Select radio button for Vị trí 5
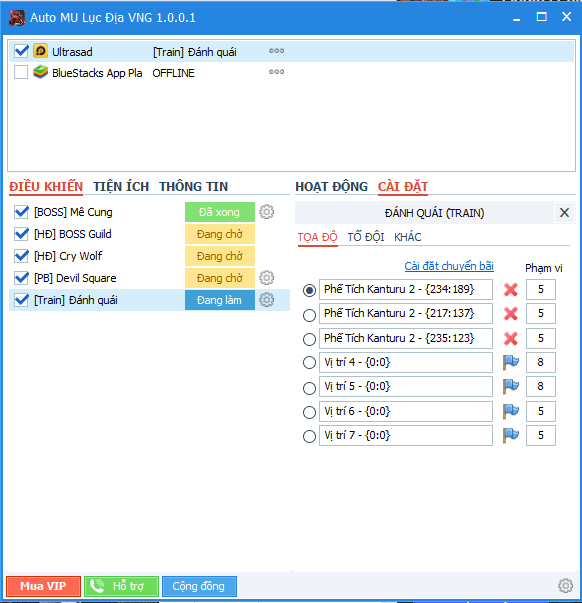The image size is (582, 603). [x=309, y=388]
